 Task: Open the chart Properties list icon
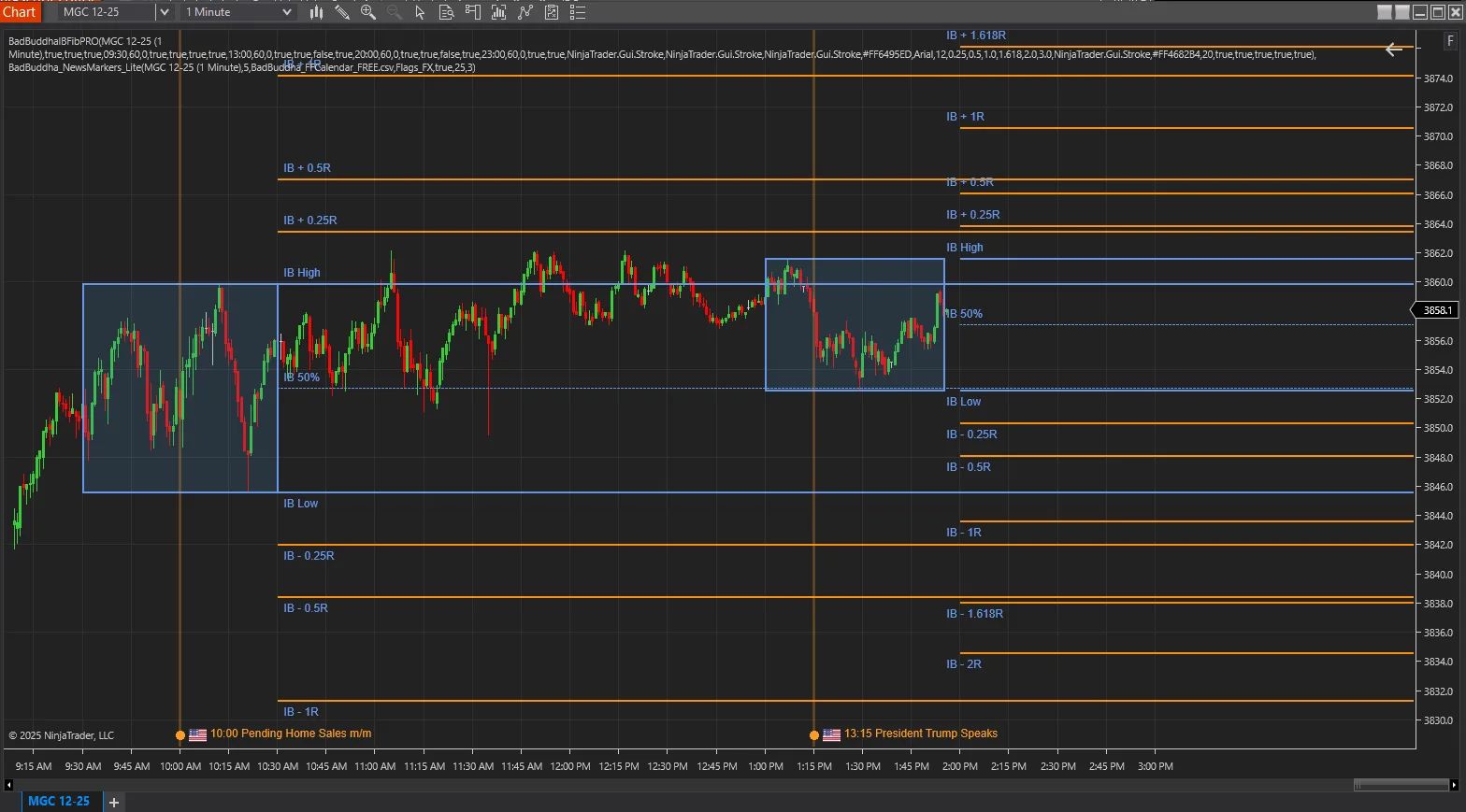[x=578, y=12]
